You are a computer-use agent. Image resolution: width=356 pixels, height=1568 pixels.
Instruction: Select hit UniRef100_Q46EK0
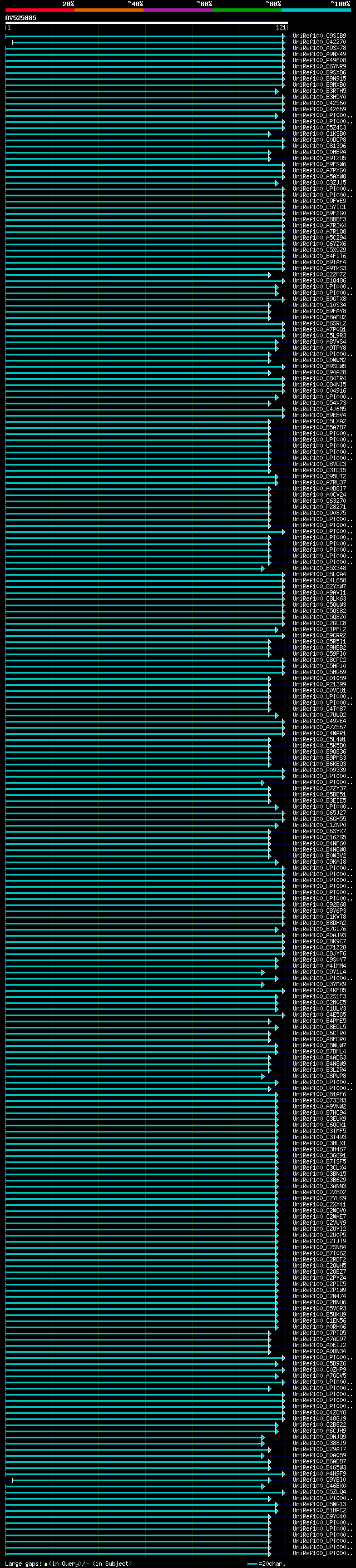pos(319,1486)
